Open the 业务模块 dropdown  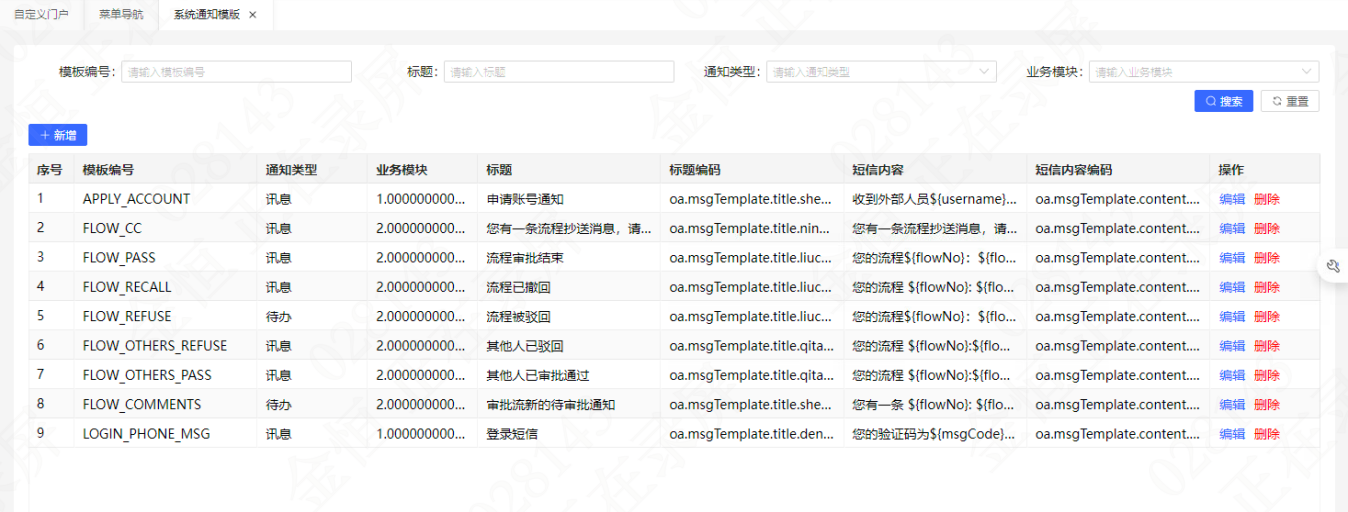1204,72
